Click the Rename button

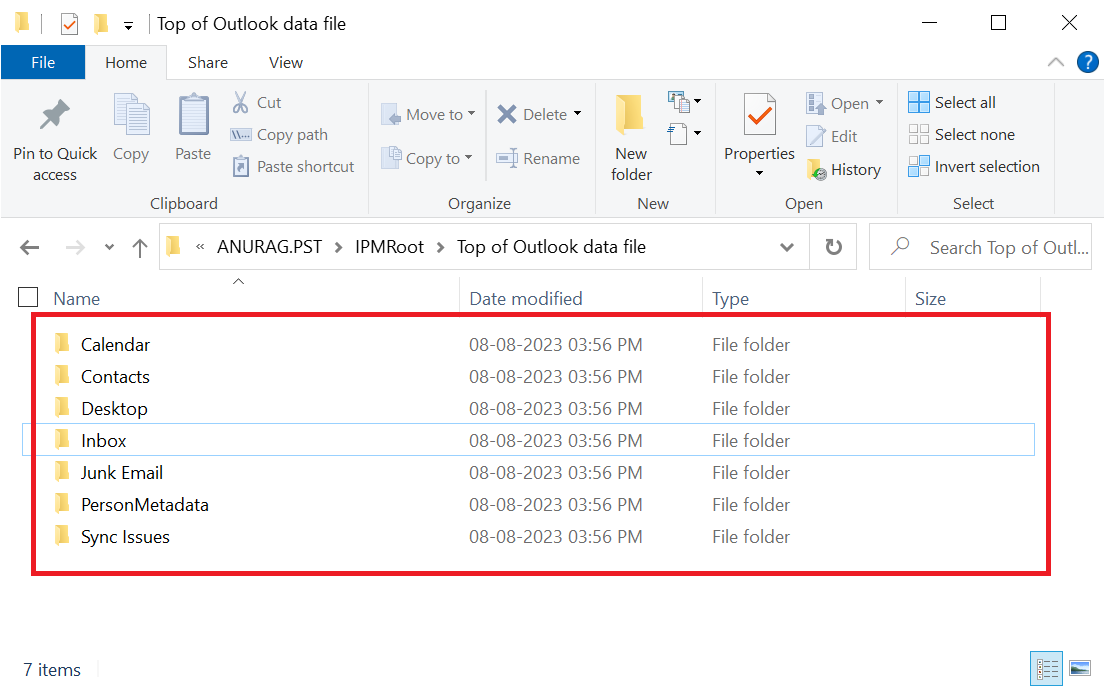538,159
